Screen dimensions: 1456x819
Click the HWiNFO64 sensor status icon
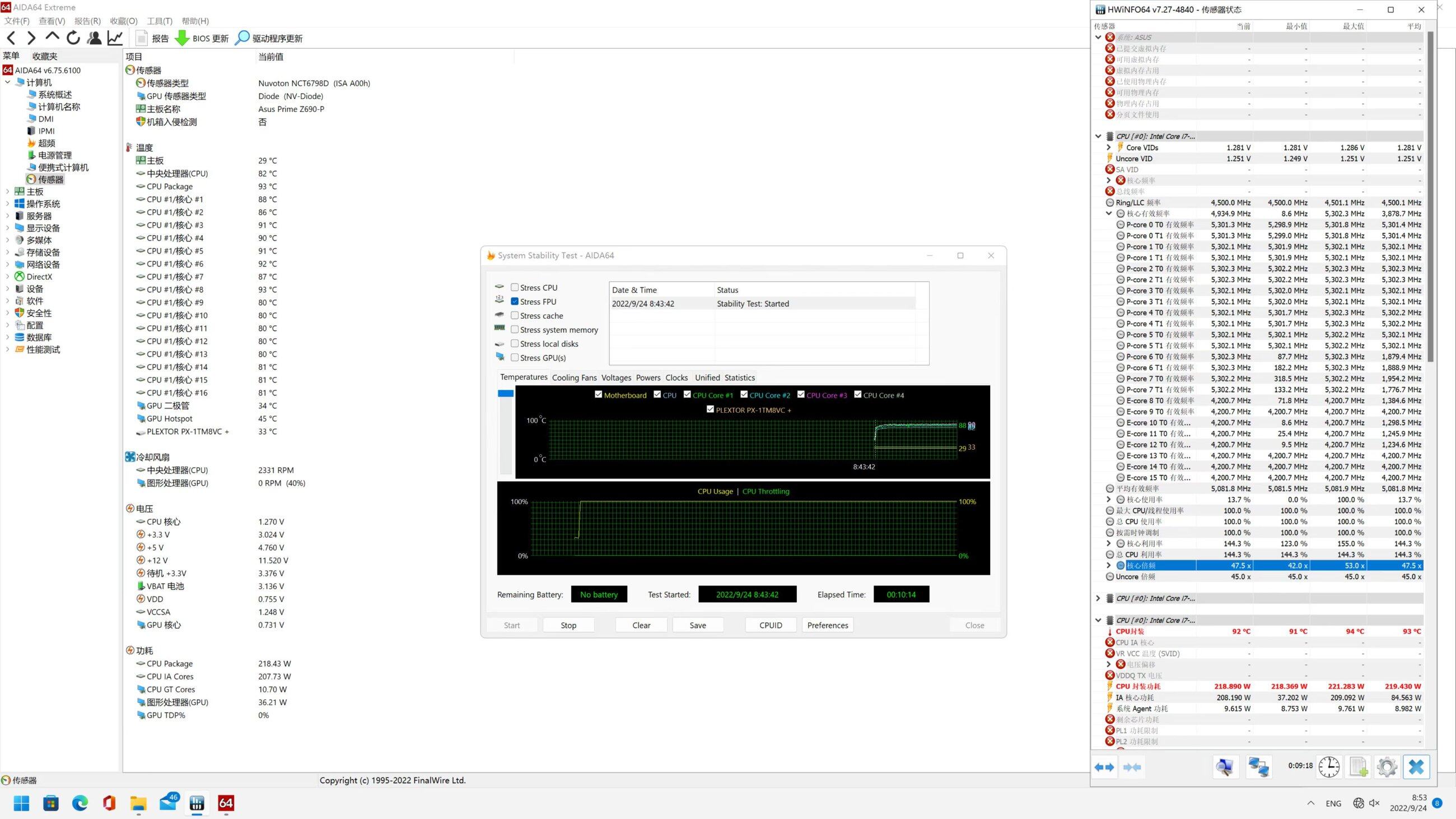1097,9
